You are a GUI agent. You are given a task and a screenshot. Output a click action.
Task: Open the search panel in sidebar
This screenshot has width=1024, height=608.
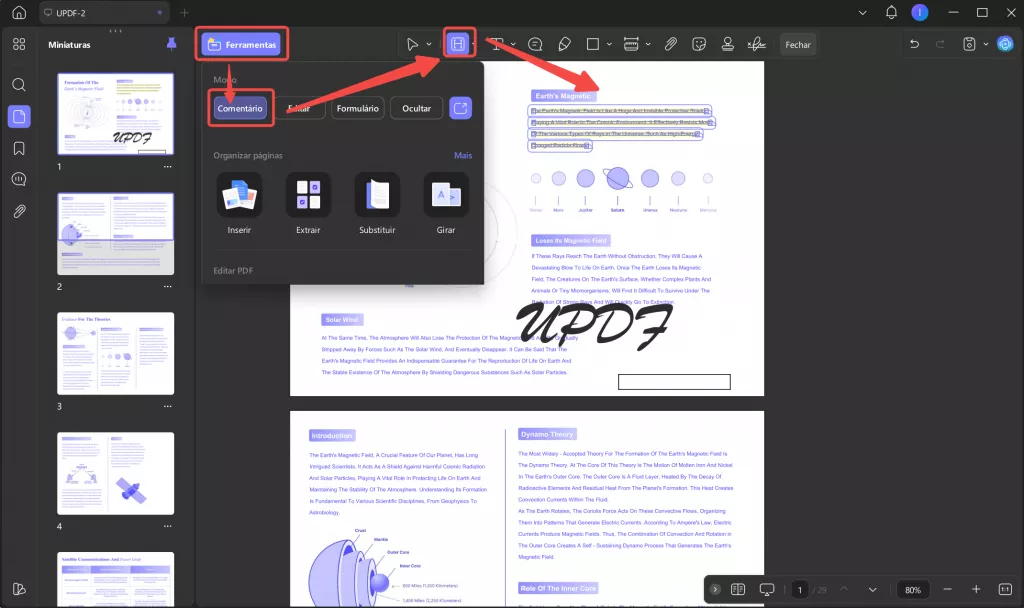click(19, 85)
